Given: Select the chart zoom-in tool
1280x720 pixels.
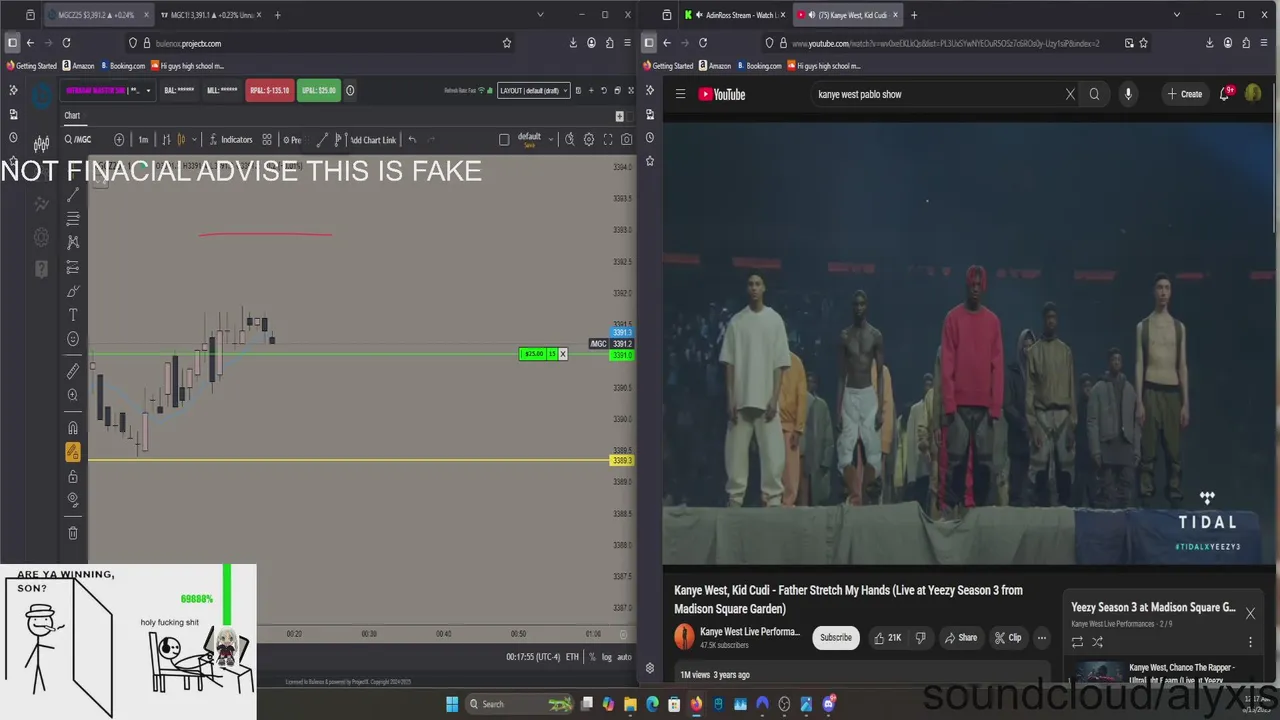Looking at the screenshot, I should click(x=73, y=395).
